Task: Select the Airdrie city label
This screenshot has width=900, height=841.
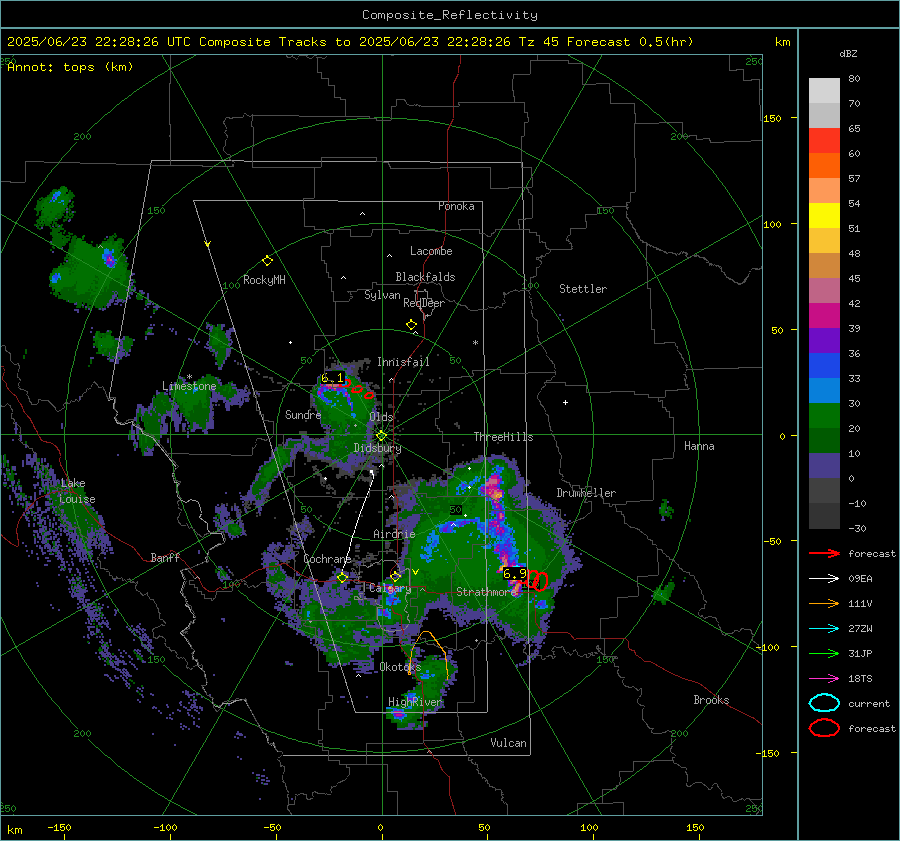Action: 394,534
